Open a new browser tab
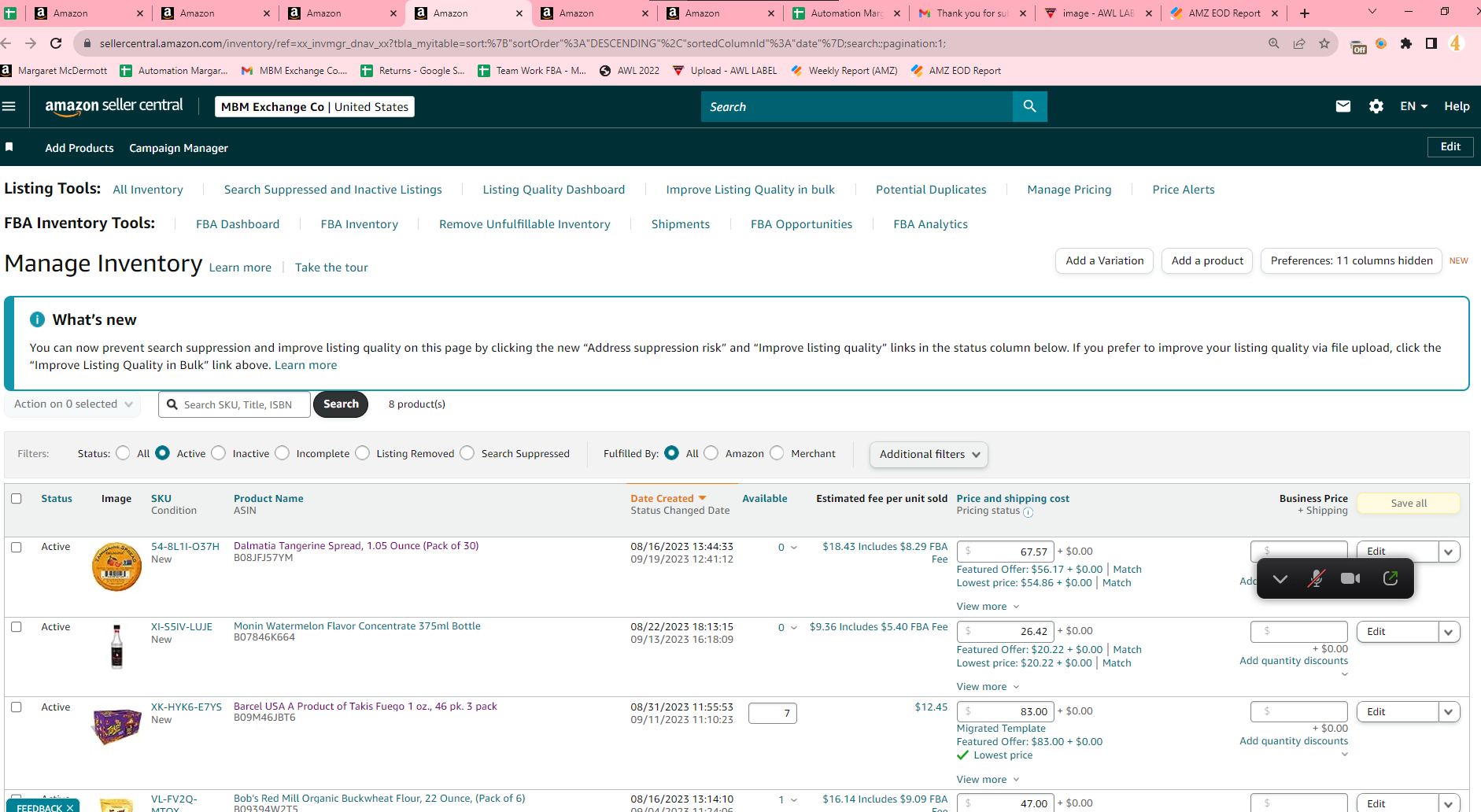Viewport: 1481px width, 812px height. [1305, 13]
